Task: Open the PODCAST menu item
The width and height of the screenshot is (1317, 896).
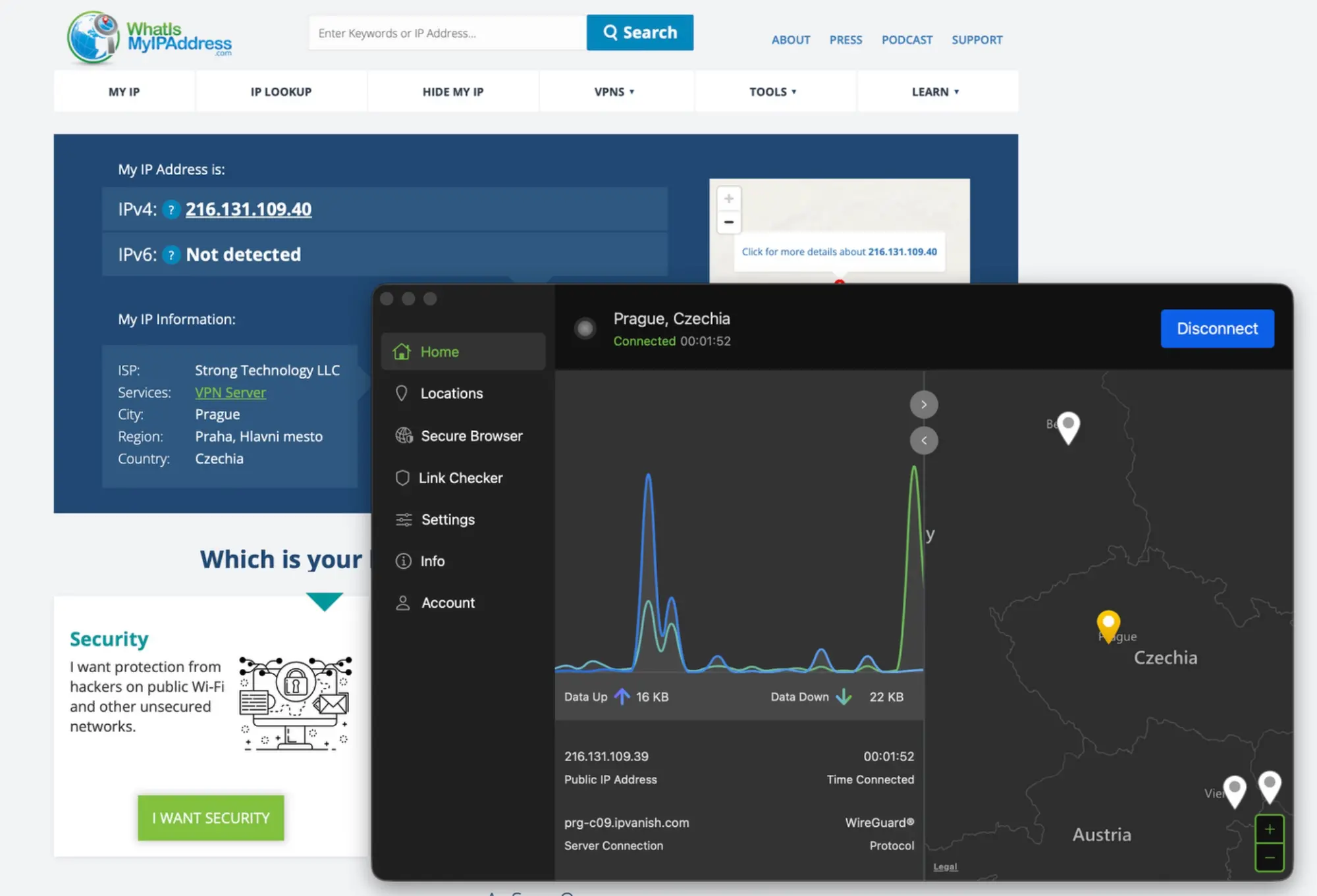Action: click(x=907, y=40)
